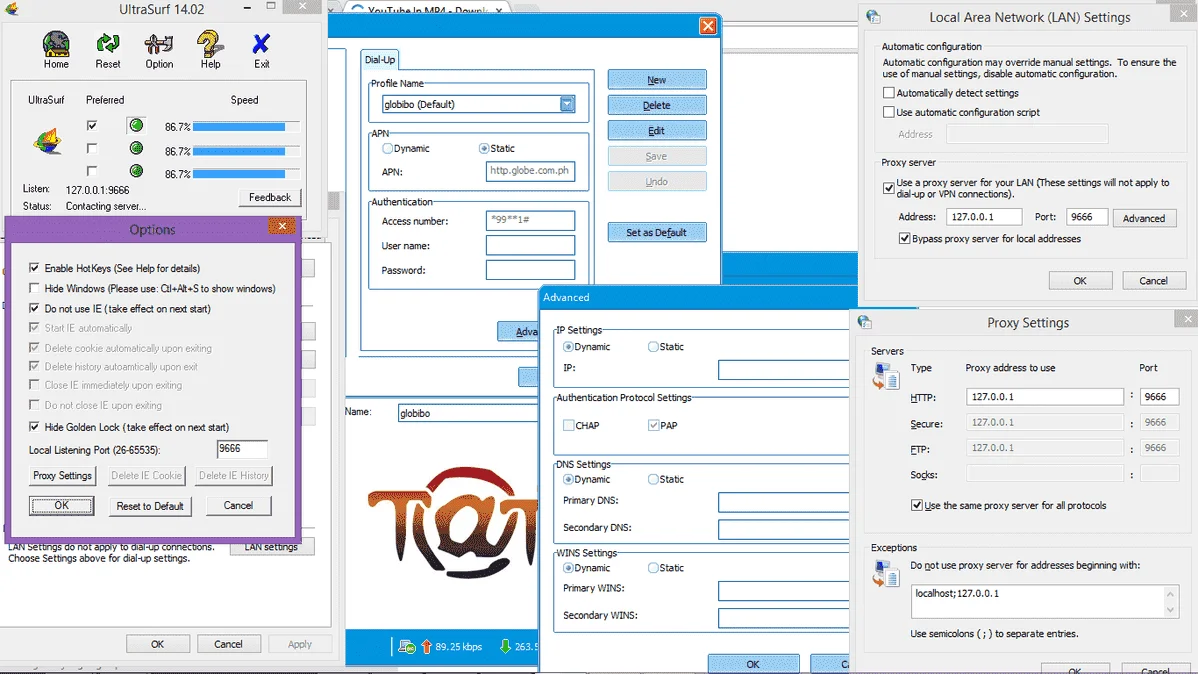The height and width of the screenshot is (674, 1198).
Task: Click OK in the Options dialog
Action: [62, 506]
